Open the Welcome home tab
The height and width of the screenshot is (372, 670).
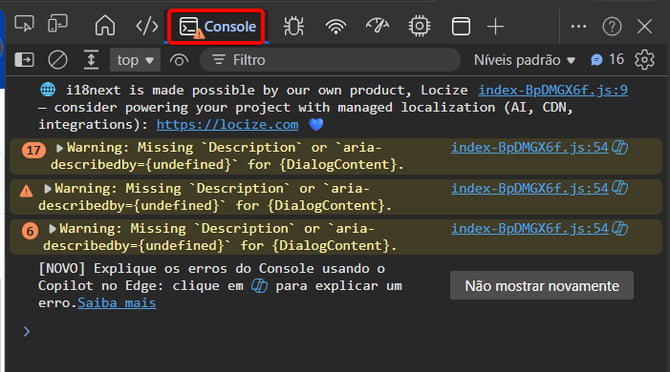[x=105, y=26]
